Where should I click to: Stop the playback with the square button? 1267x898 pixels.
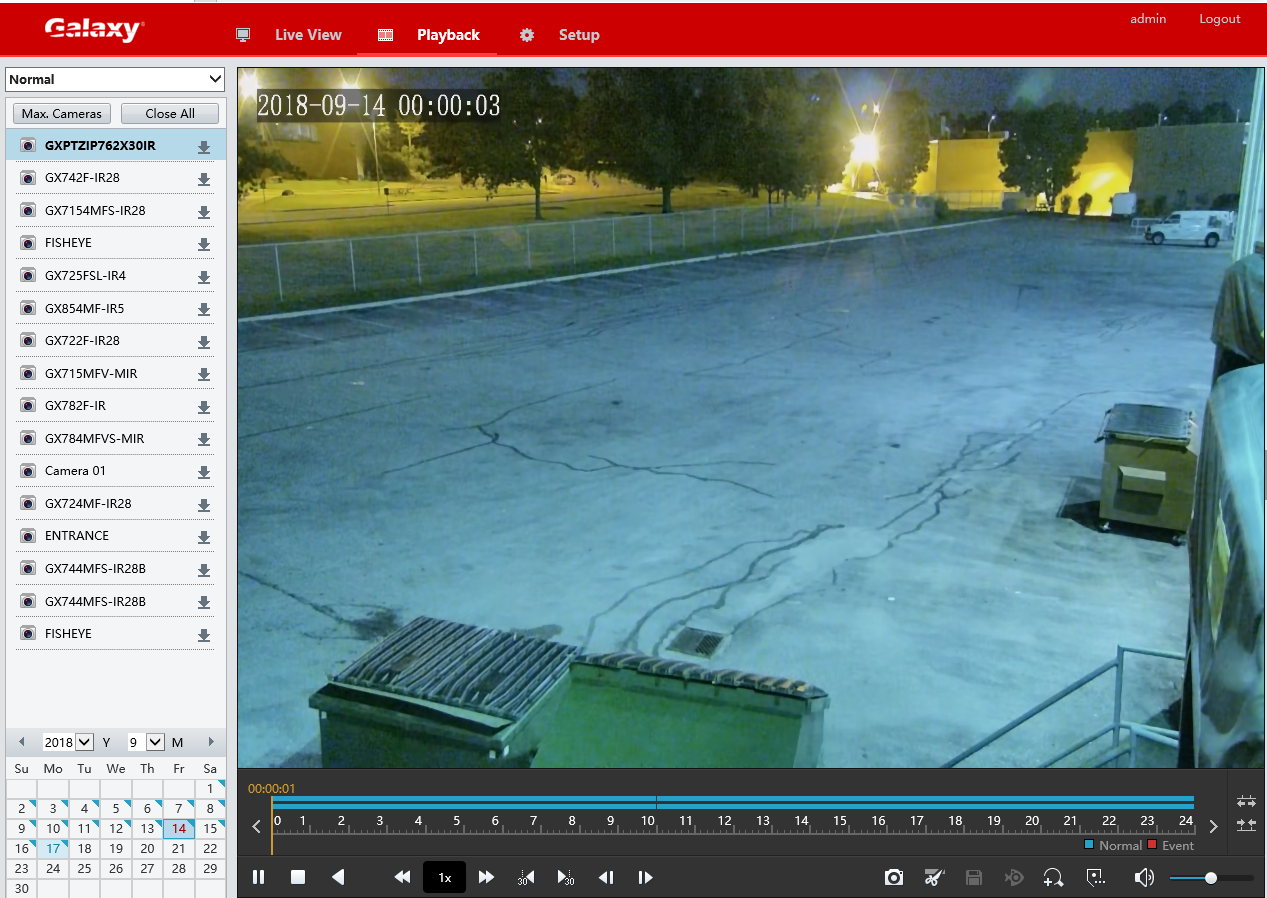pos(297,877)
